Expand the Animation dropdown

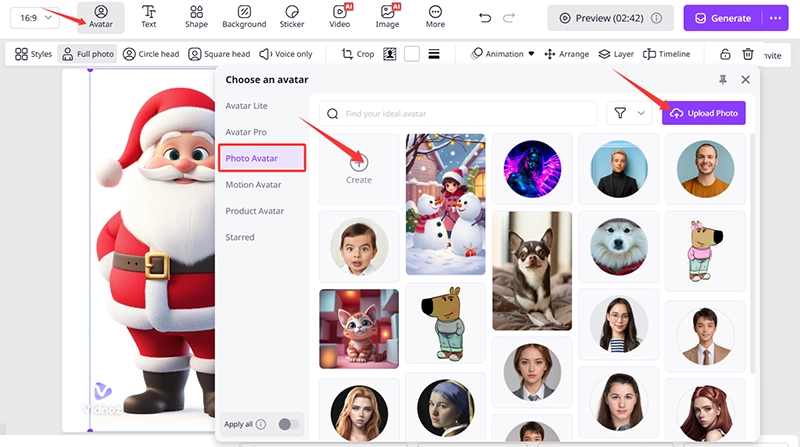503,54
